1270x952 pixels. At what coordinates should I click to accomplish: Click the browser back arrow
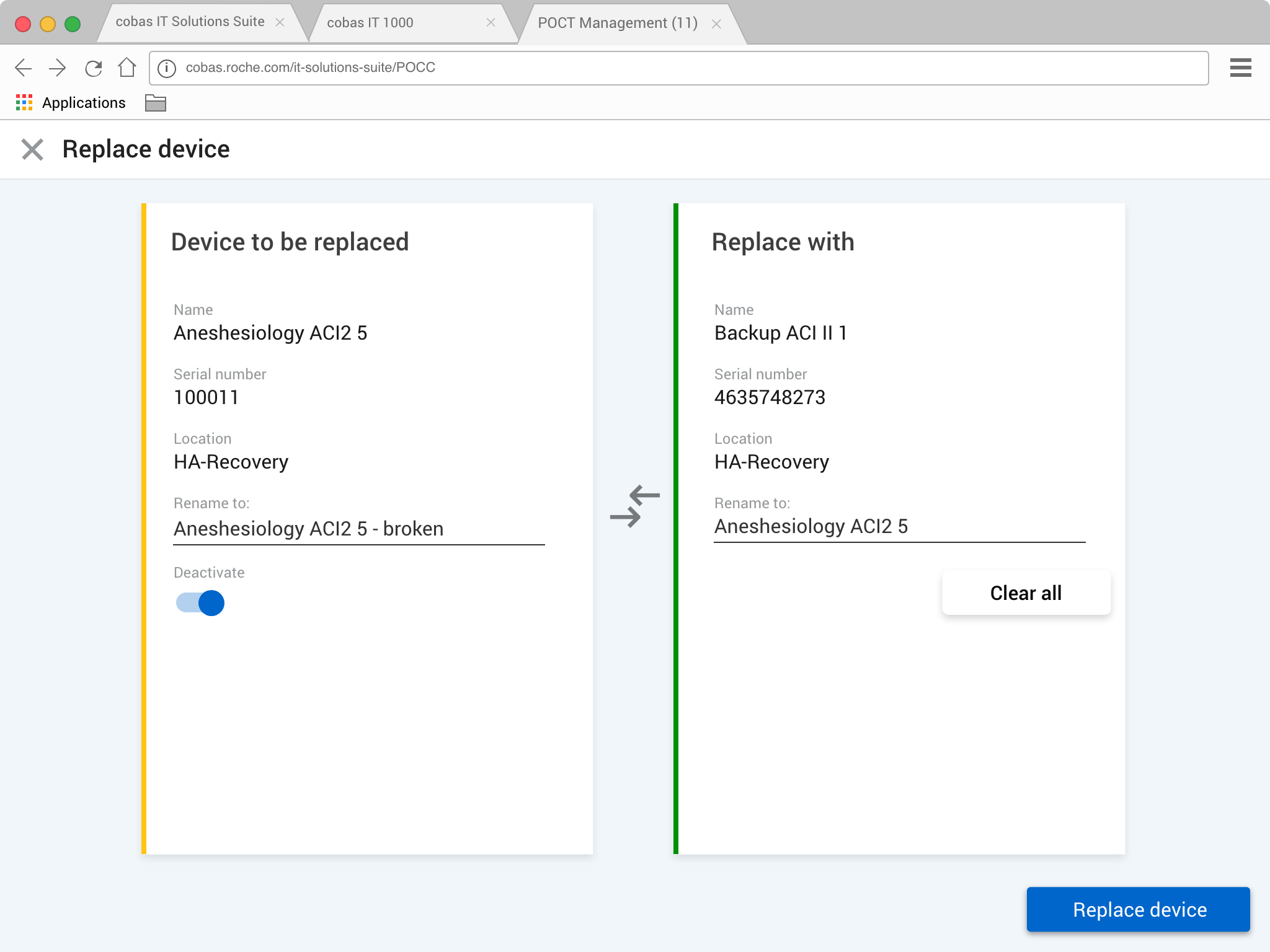(x=24, y=68)
